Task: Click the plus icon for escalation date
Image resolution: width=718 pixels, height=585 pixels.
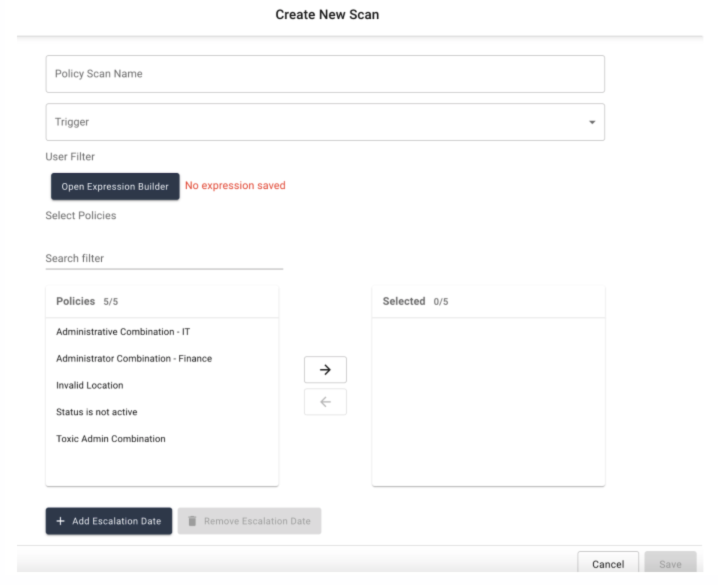Action: (x=61, y=521)
